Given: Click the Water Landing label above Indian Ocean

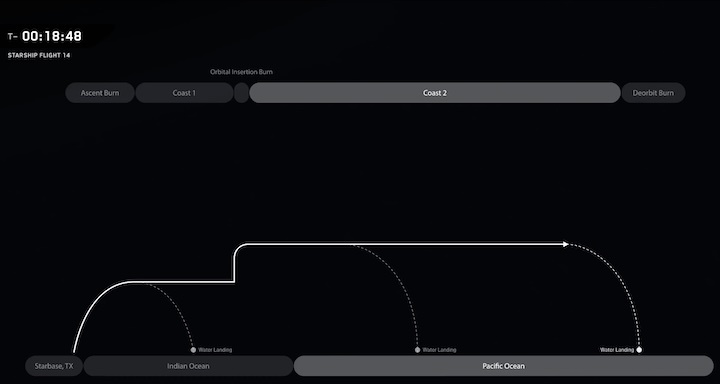Looking at the screenshot, I should (215, 350).
